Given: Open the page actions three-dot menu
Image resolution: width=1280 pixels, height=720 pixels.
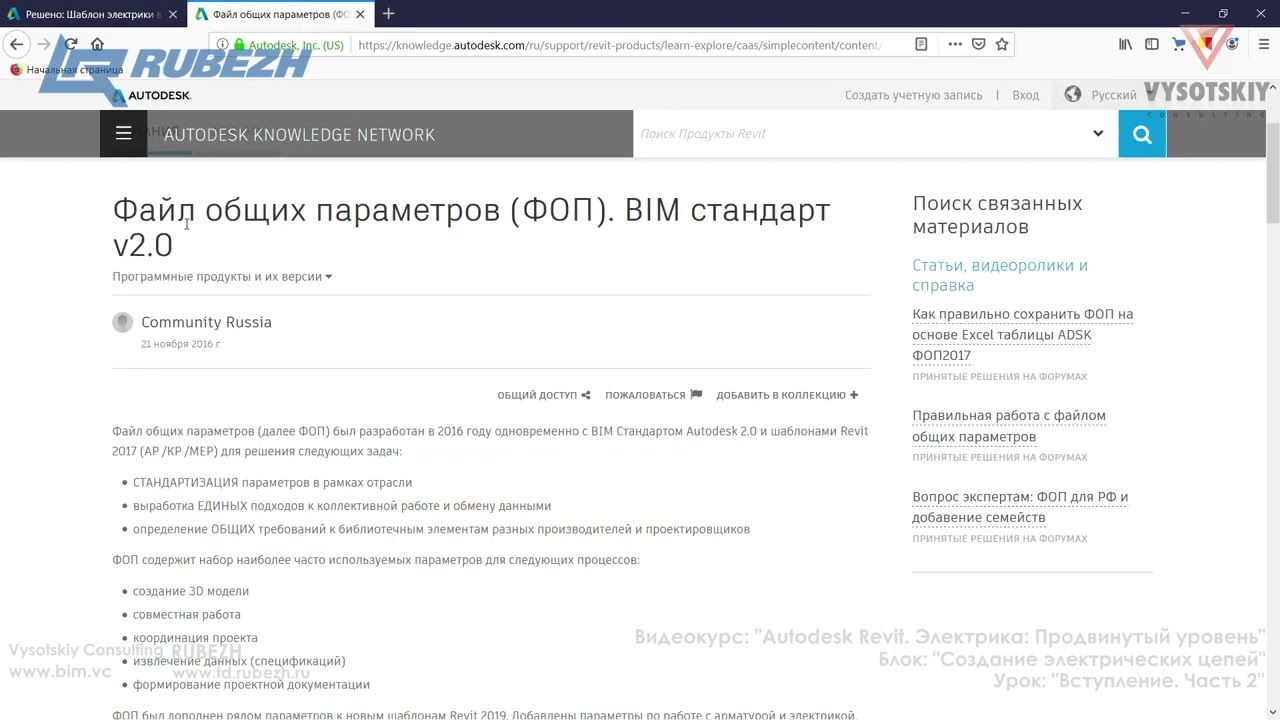Looking at the screenshot, I should coord(955,44).
